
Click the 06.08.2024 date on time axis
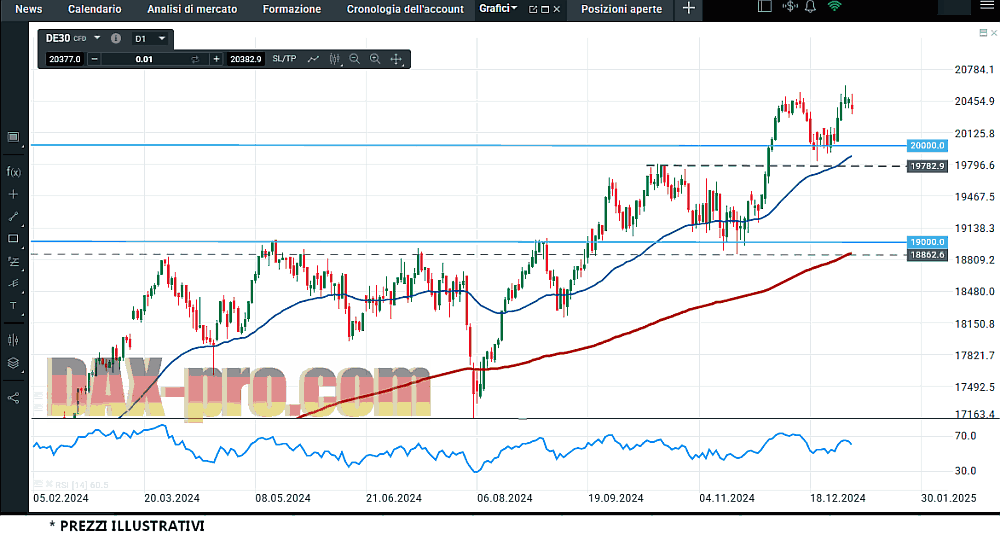[x=504, y=498]
